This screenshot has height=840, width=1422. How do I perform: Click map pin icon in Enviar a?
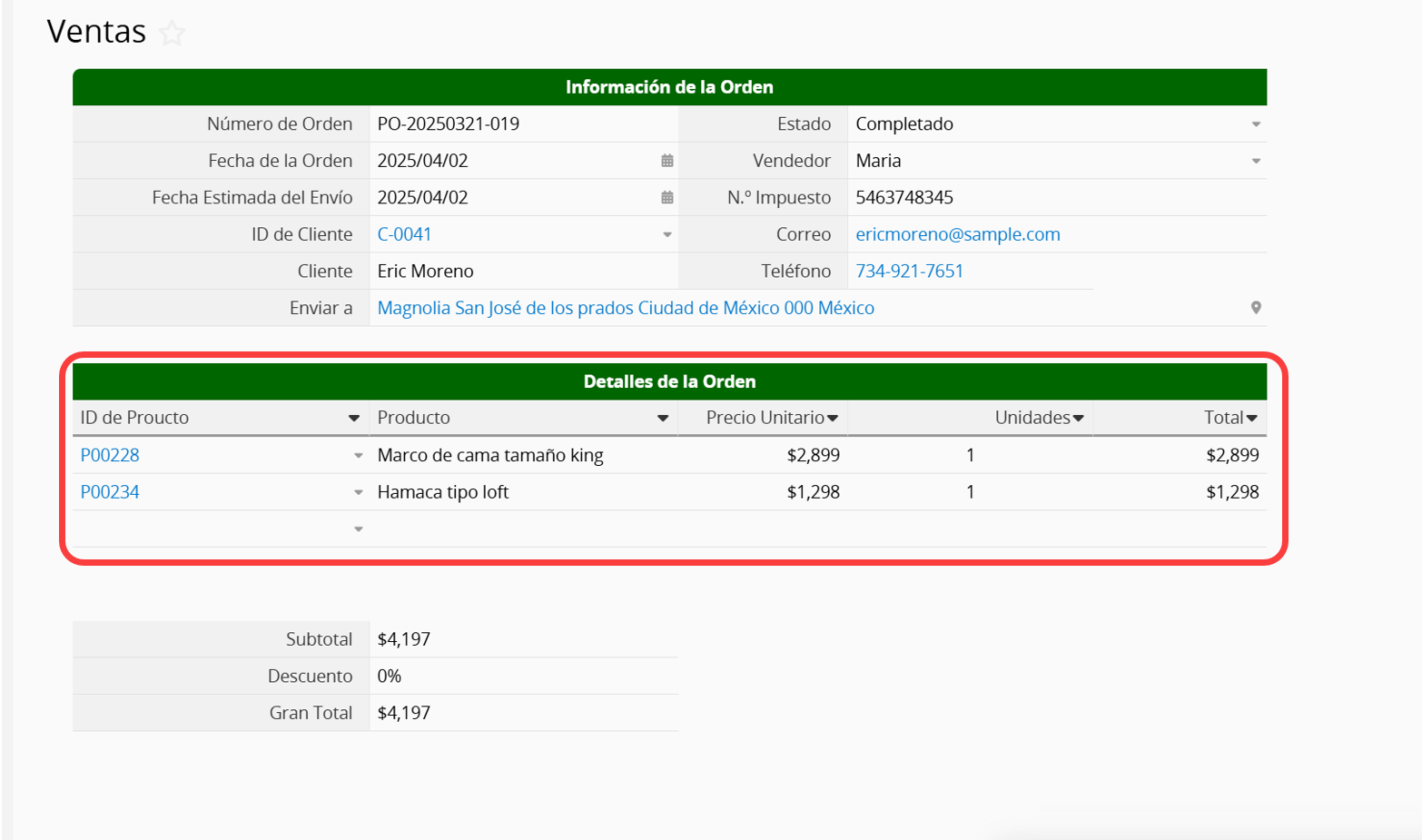coord(1255,308)
